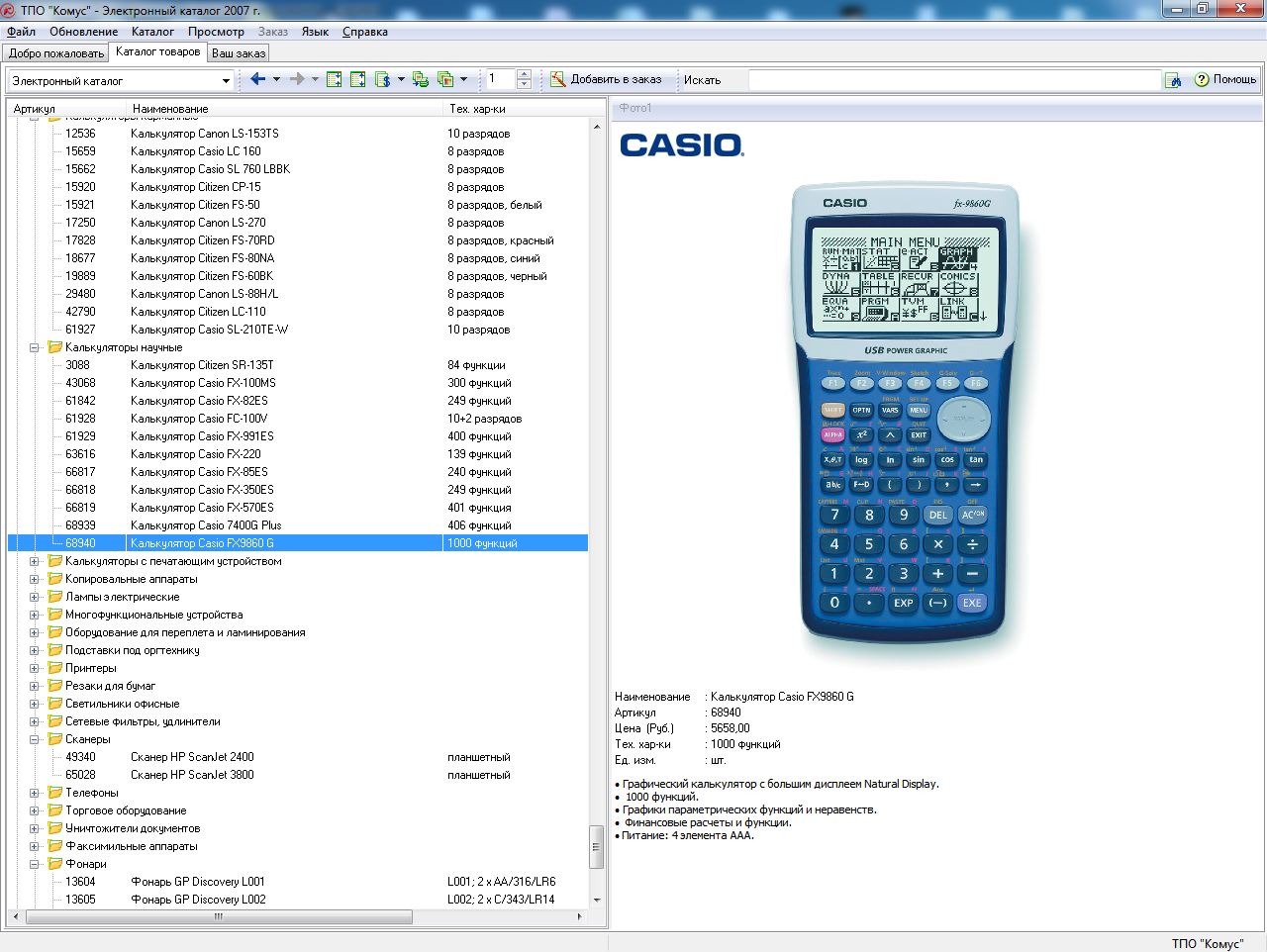
Task: Click the CASIO brand logo image
Action: pos(682,146)
